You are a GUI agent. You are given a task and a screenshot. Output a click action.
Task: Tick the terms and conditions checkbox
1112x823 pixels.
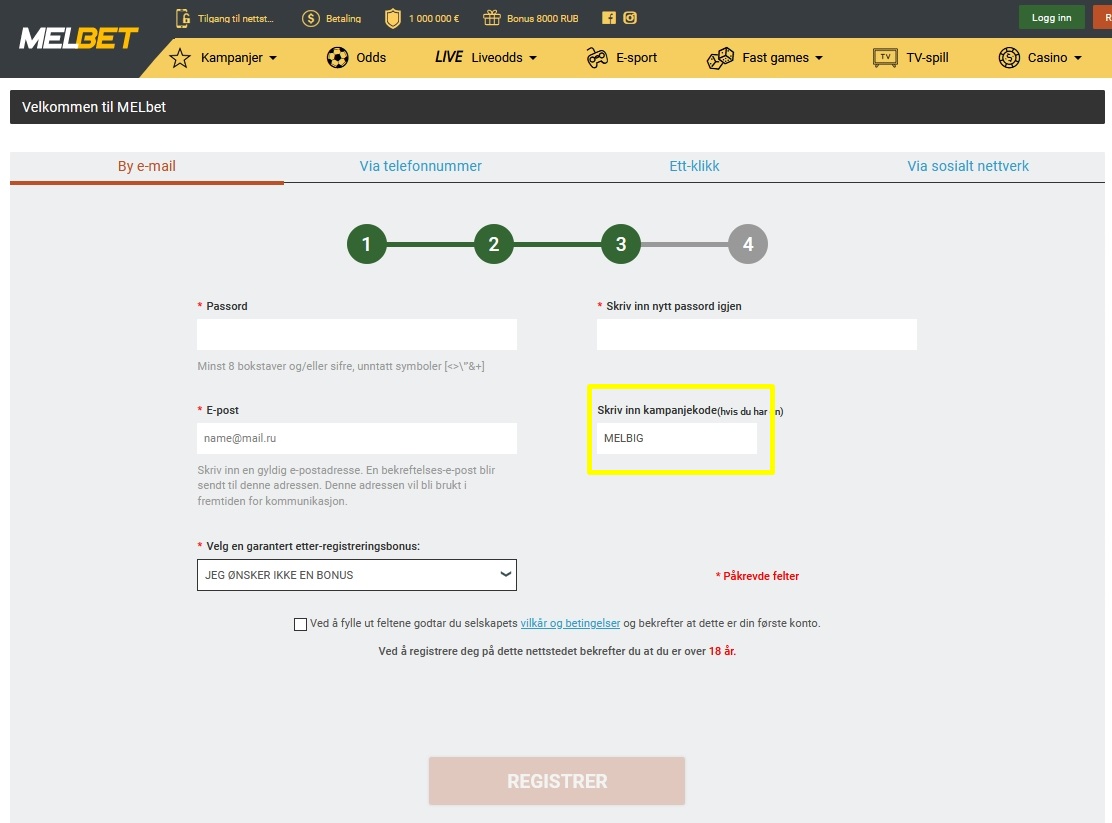(x=301, y=624)
